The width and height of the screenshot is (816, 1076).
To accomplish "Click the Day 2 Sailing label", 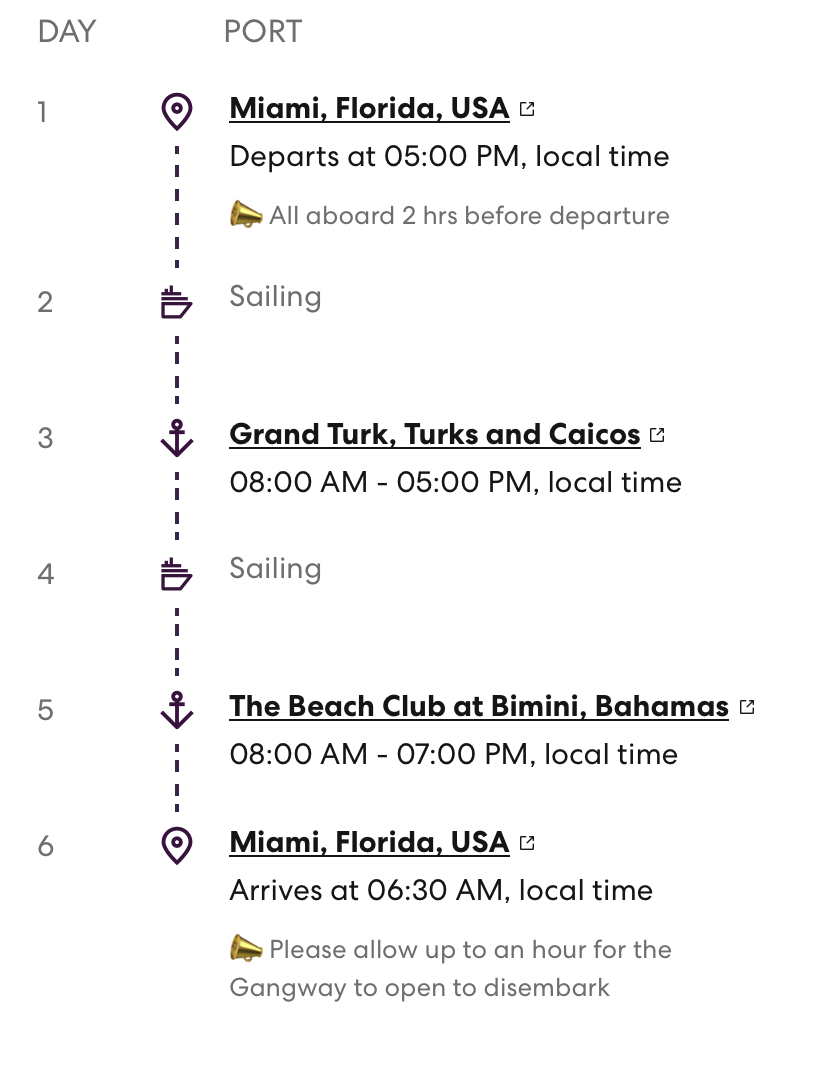I will [275, 297].
